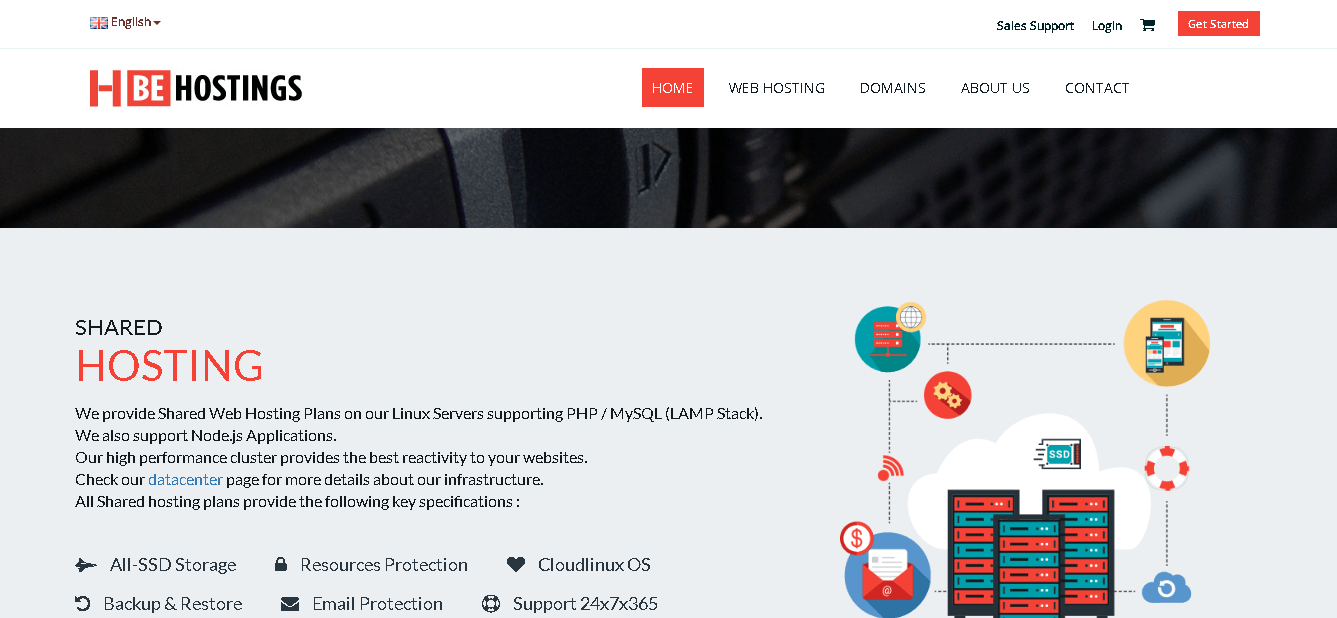Click the UK flag language icon
The image size is (1337, 618).
tap(99, 22)
